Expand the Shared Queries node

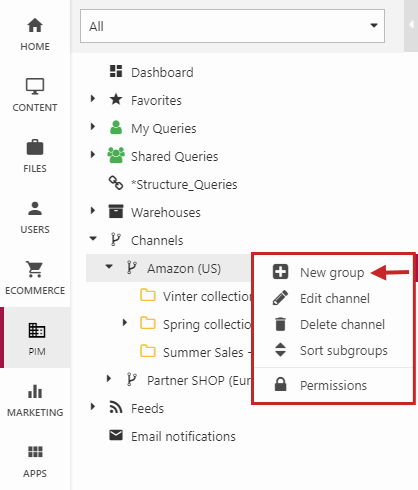tap(93, 155)
